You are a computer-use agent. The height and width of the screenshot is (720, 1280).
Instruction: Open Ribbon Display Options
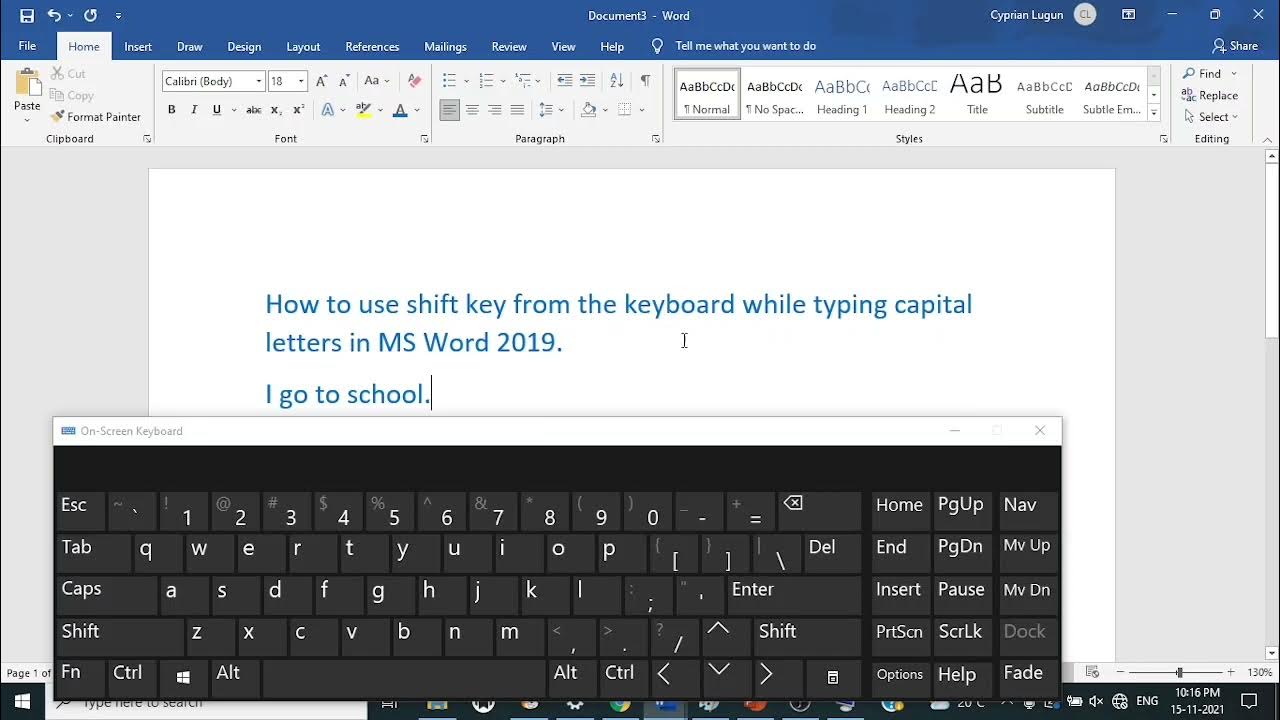pos(1128,15)
